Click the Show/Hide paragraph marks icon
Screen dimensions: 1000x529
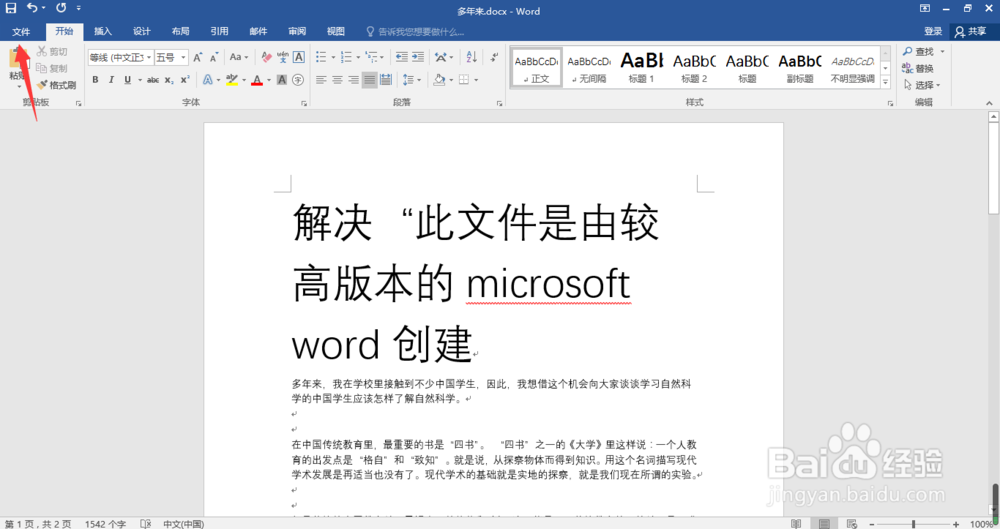click(x=494, y=57)
